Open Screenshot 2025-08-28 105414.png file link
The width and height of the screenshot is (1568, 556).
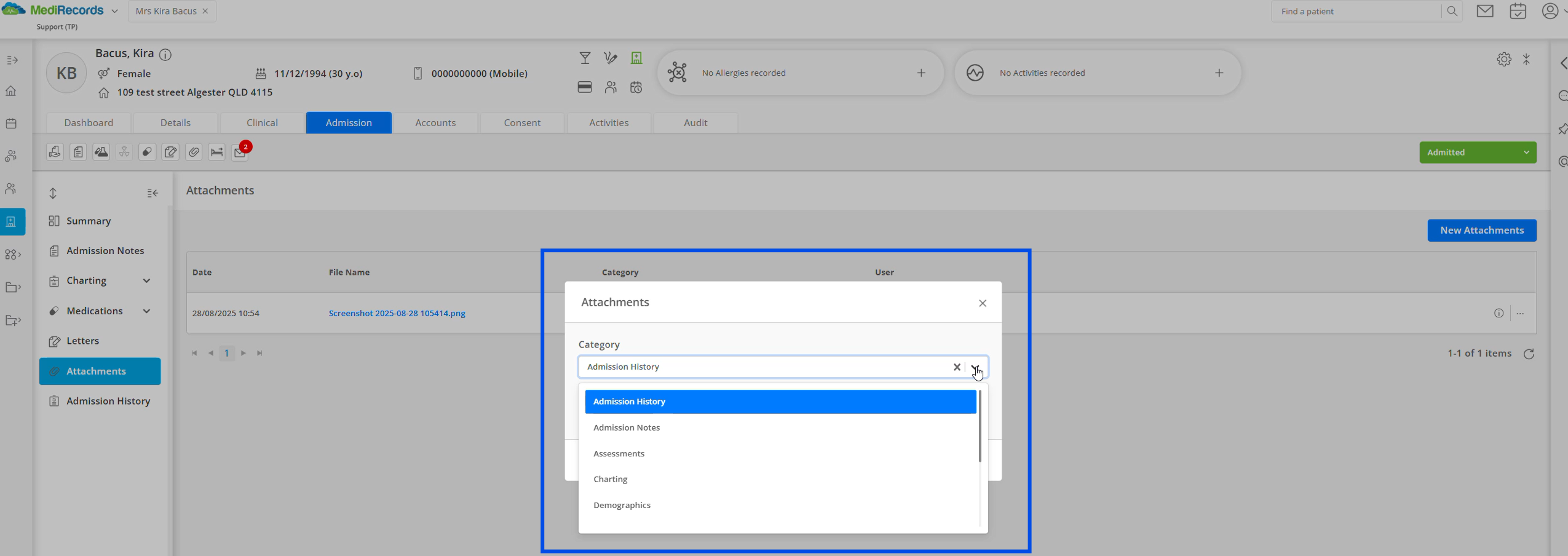click(x=396, y=312)
